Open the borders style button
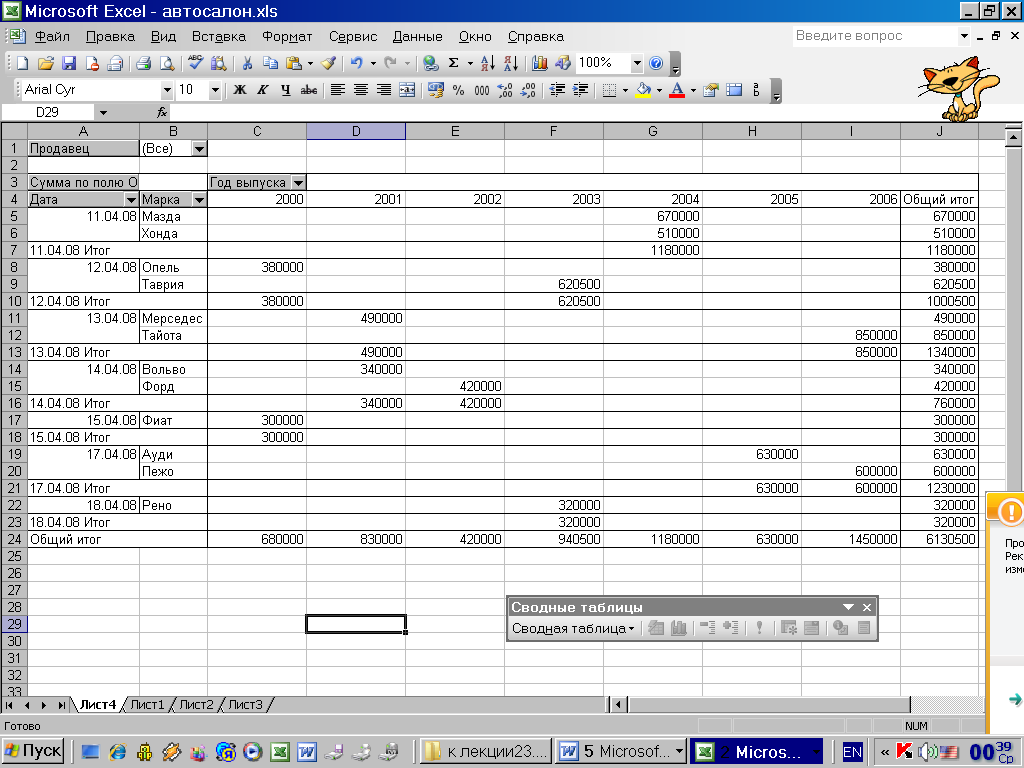The height and width of the screenshot is (768, 1024). [609, 90]
